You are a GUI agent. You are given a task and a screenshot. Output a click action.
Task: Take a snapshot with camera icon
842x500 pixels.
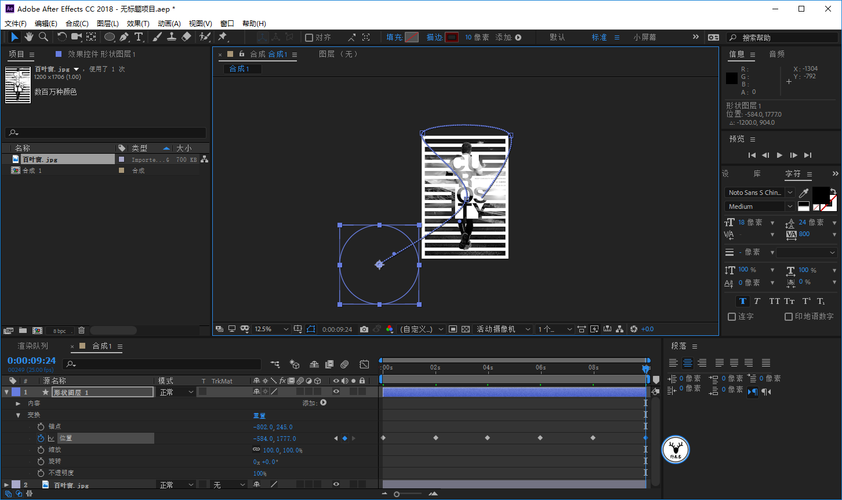364,329
